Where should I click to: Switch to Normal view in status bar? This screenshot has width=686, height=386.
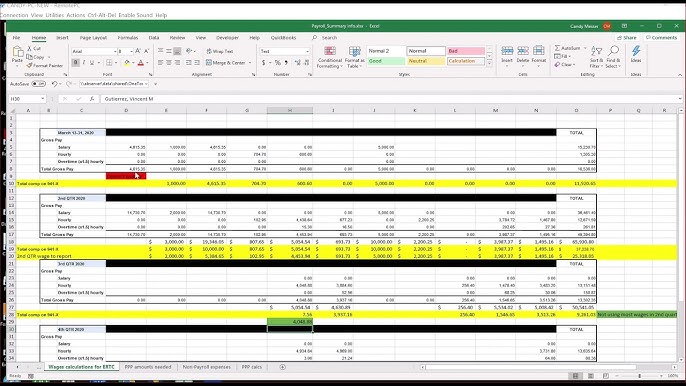576,376
